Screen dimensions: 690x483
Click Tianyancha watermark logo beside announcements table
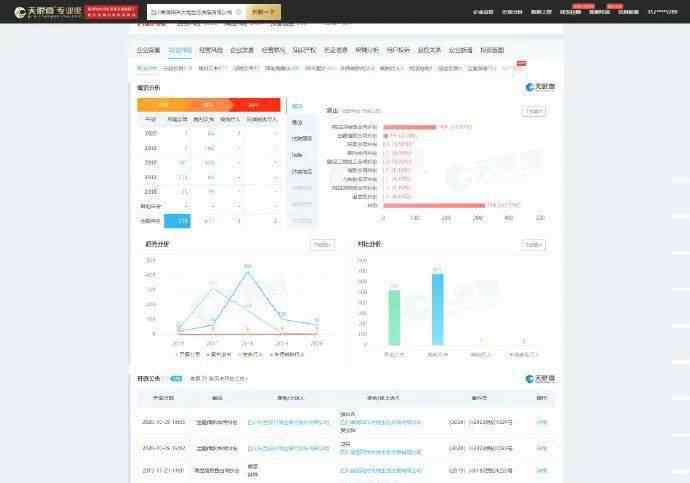point(540,379)
